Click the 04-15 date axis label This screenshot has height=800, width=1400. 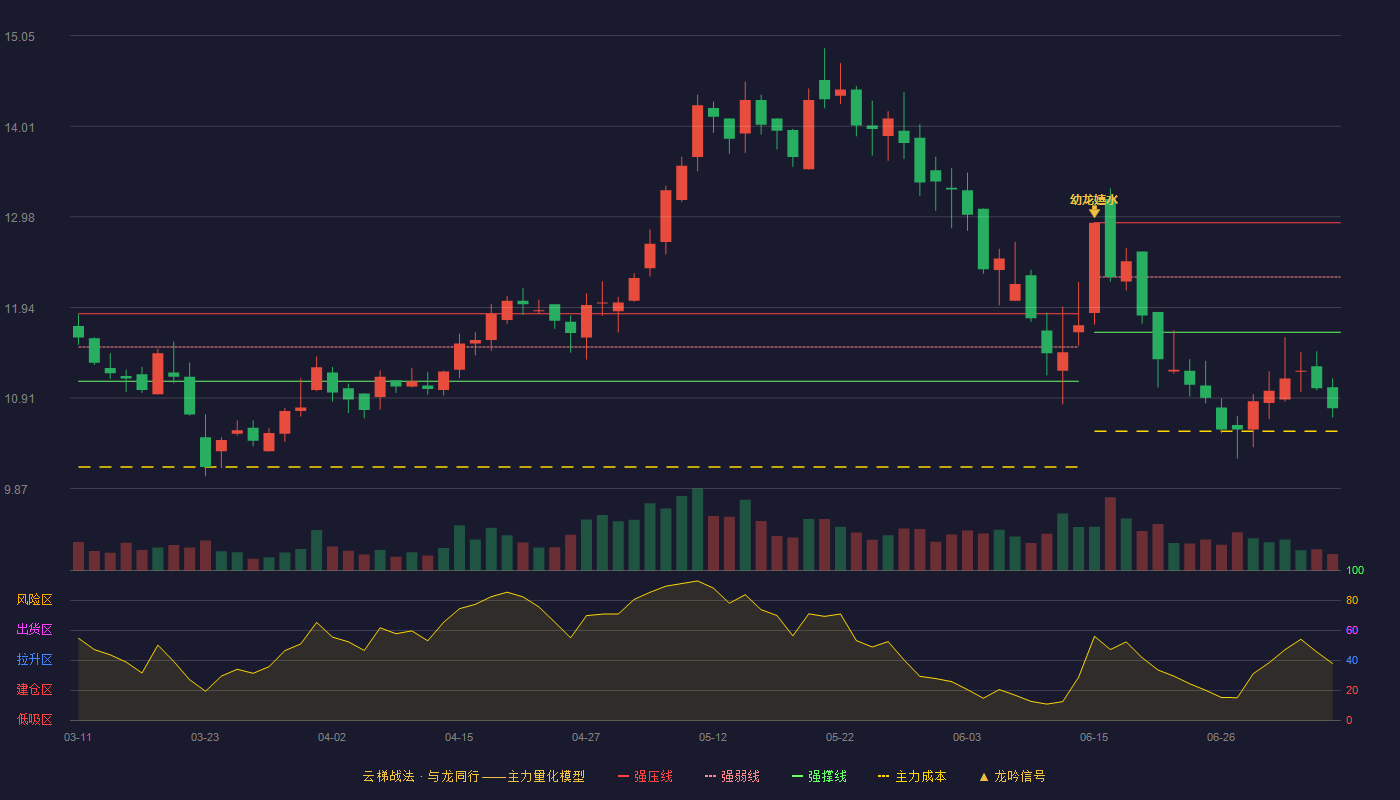click(459, 737)
